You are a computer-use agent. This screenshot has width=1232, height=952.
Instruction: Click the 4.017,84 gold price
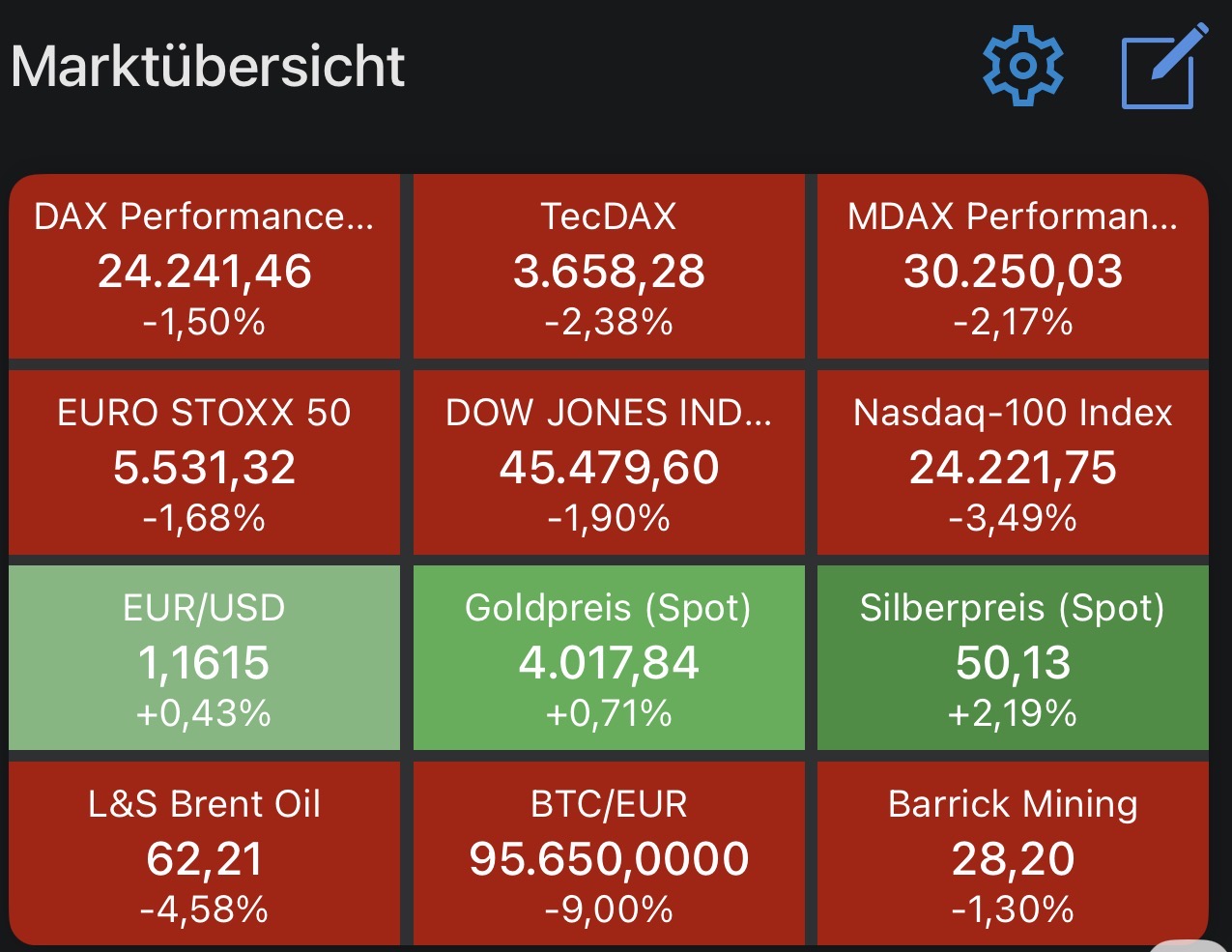(x=609, y=663)
